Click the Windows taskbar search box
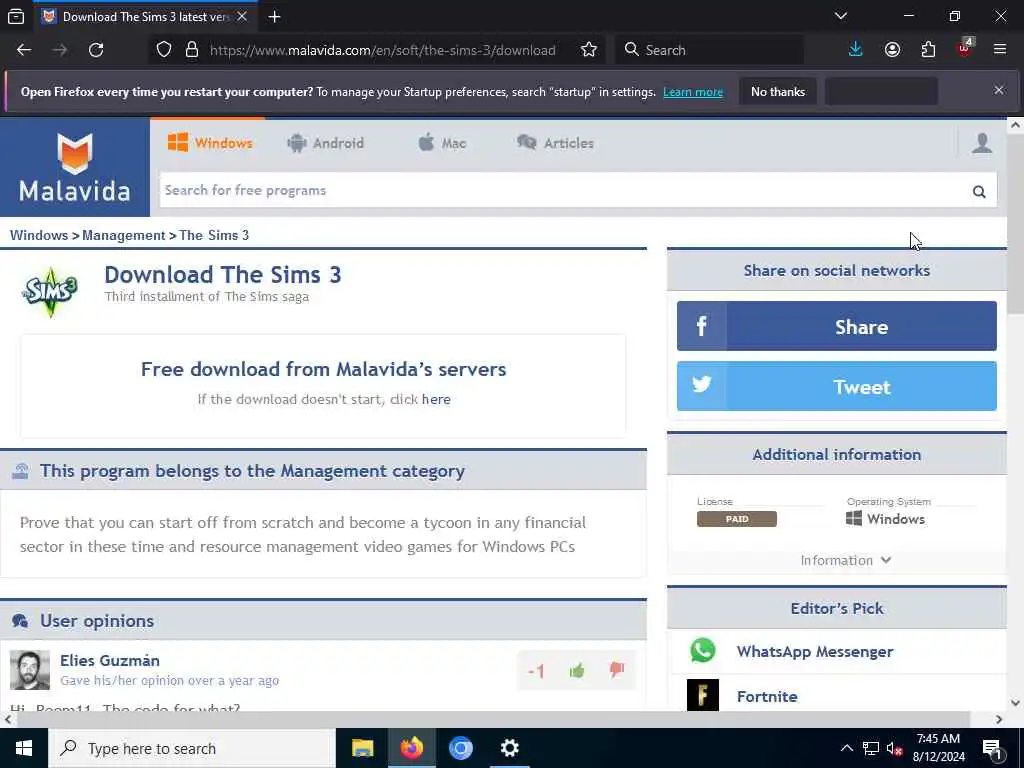Image resolution: width=1024 pixels, height=768 pixels. [x=191, y=748]
